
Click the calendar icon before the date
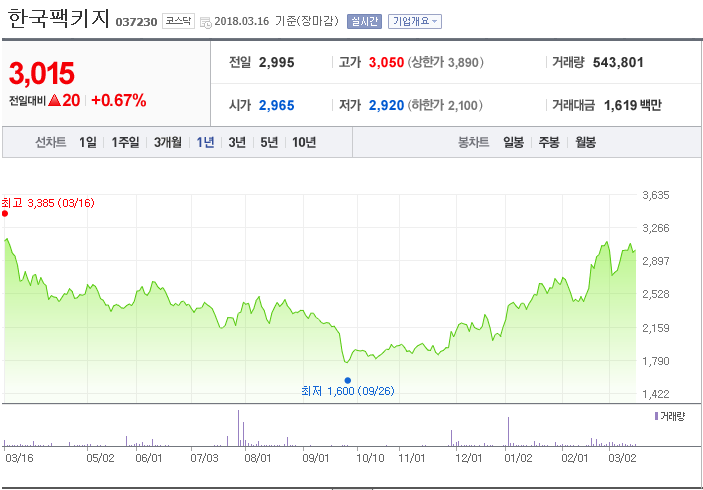[205, 22]
